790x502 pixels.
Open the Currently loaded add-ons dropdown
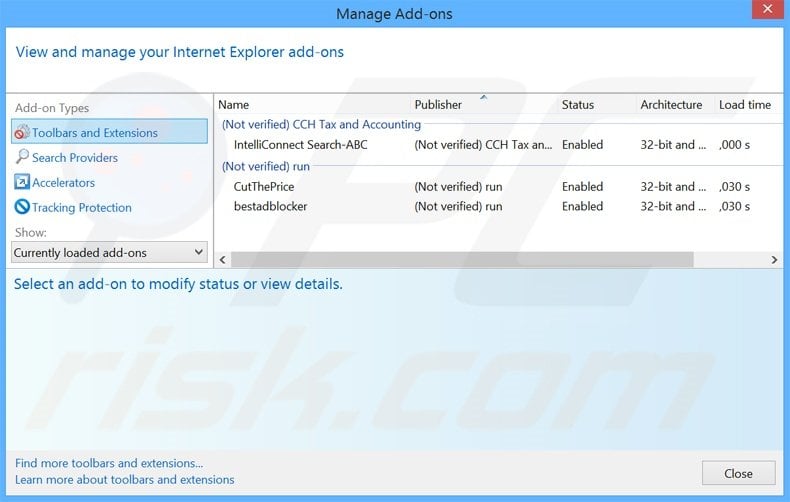pyautogui.click(x=109, y=253)
